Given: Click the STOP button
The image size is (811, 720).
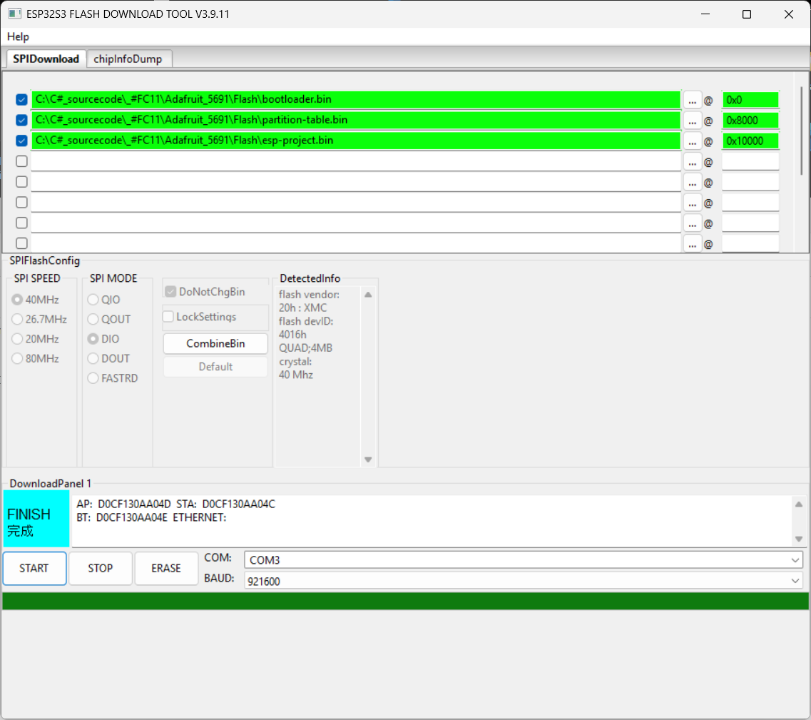Looking at the screenshot, I should [x=100, y=568].
